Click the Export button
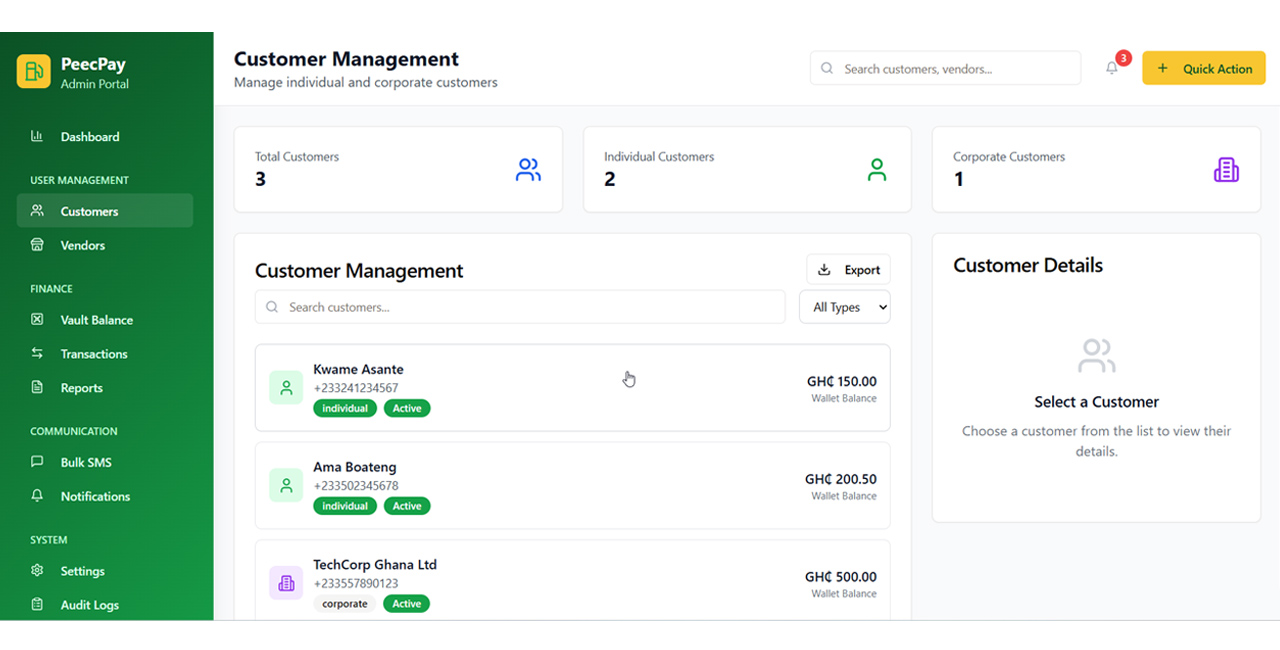 (x=848, y=269)
